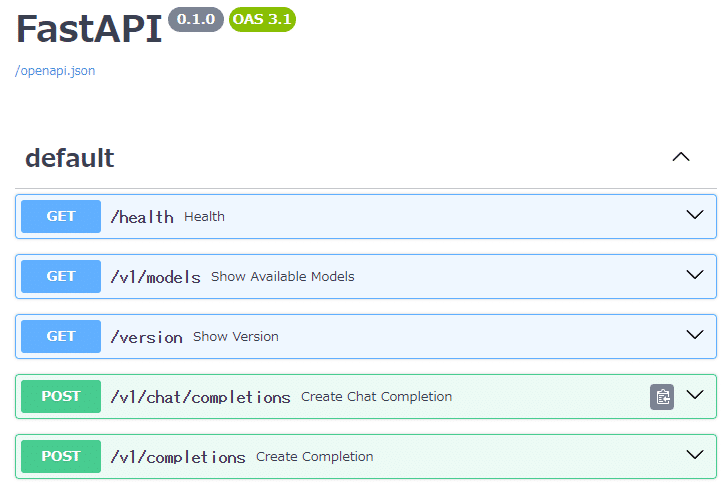Click the POST badge for chat completions
The height and width of the screenshot is (491, 728).
(61, 396)
